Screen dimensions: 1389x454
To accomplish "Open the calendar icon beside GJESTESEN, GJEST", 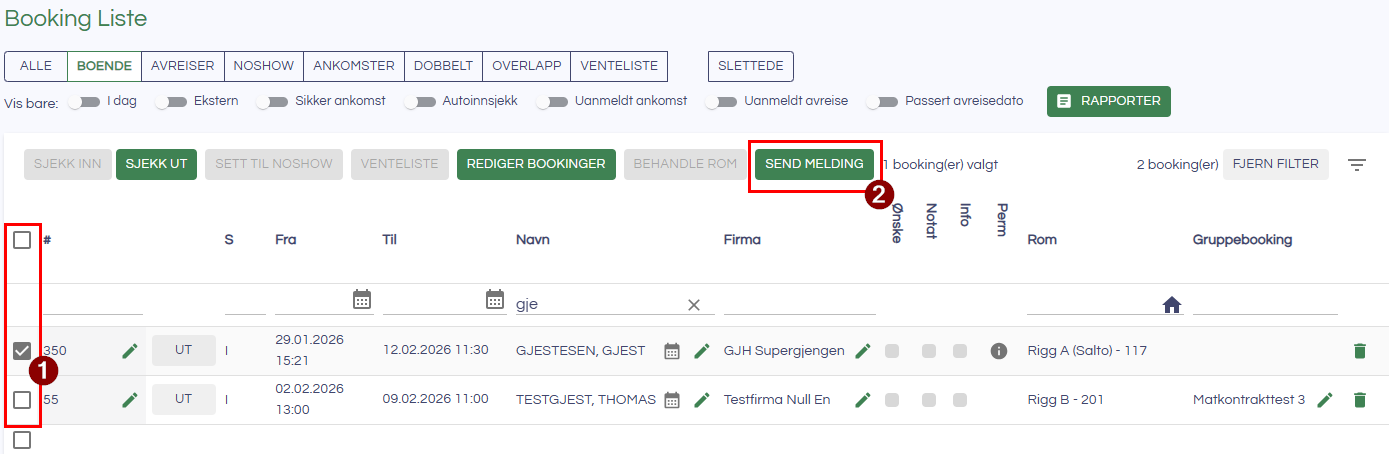I will click(672, 351).
